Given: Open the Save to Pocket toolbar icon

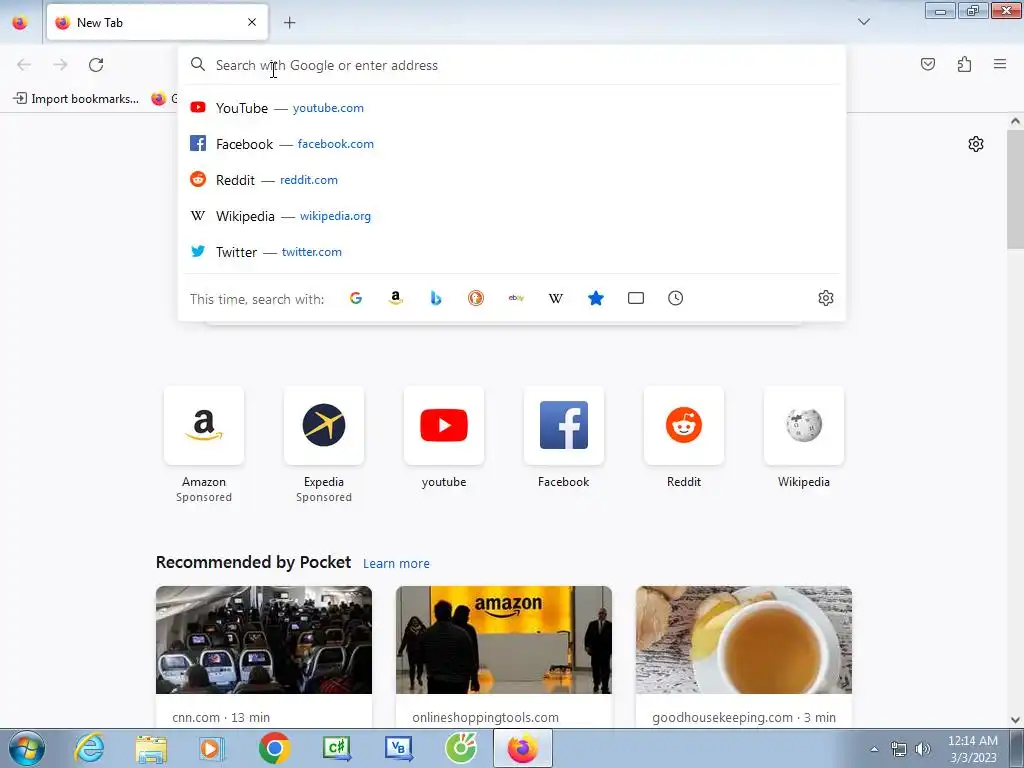Looking at the screenshot, I should [927, 64].
